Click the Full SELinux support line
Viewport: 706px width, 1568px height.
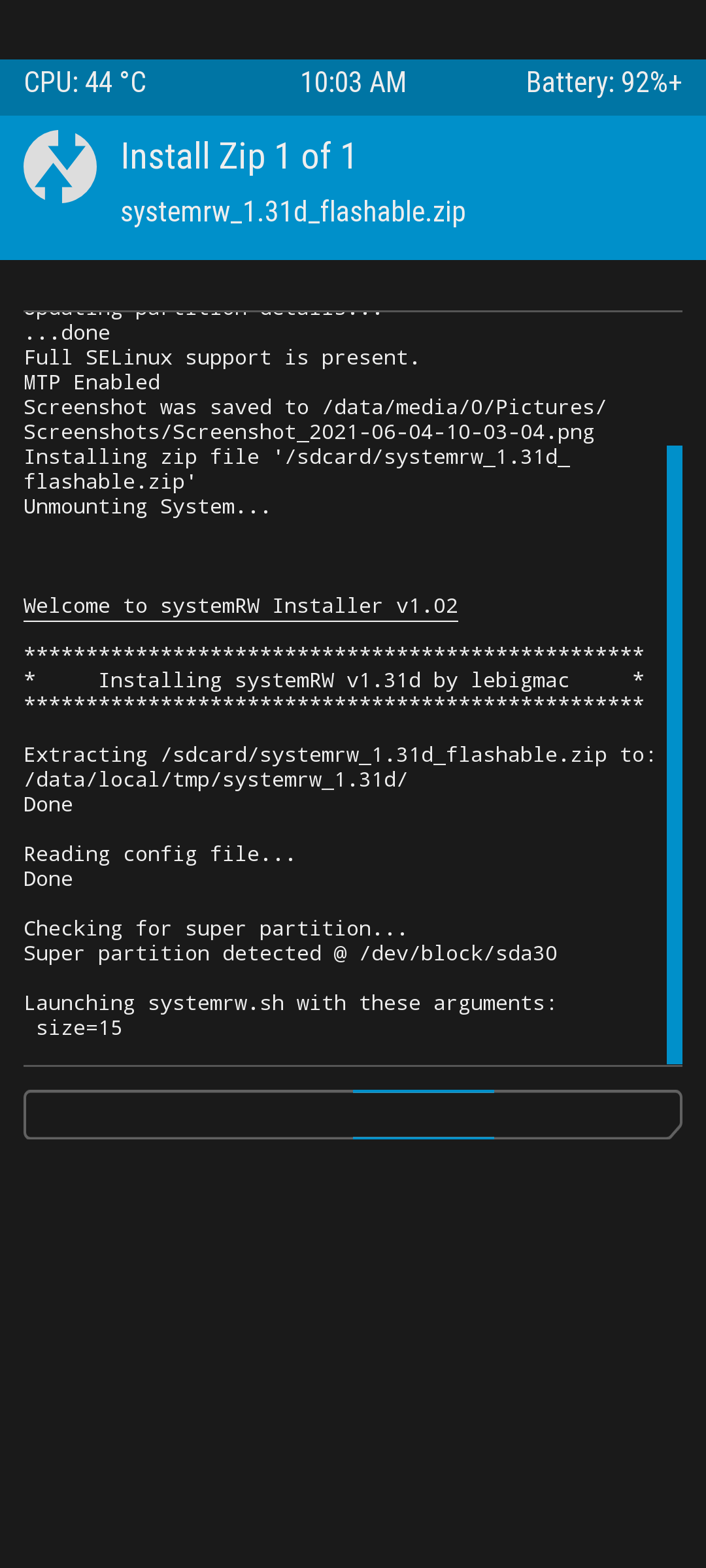tap(222, 358)
